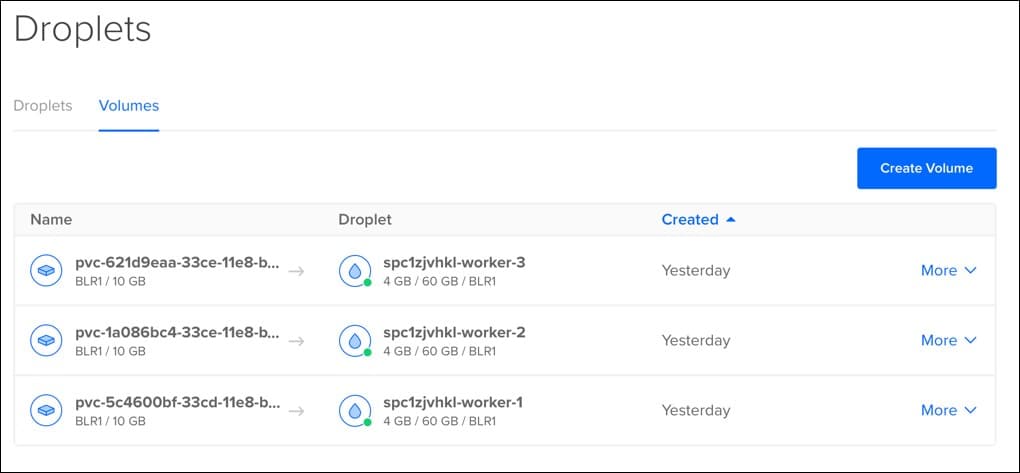The height and width of the screenshot is (473, 1020).
Task: Click '4 GB / 60 GB / BLR1' under worker-3
Action: point(440,282)
